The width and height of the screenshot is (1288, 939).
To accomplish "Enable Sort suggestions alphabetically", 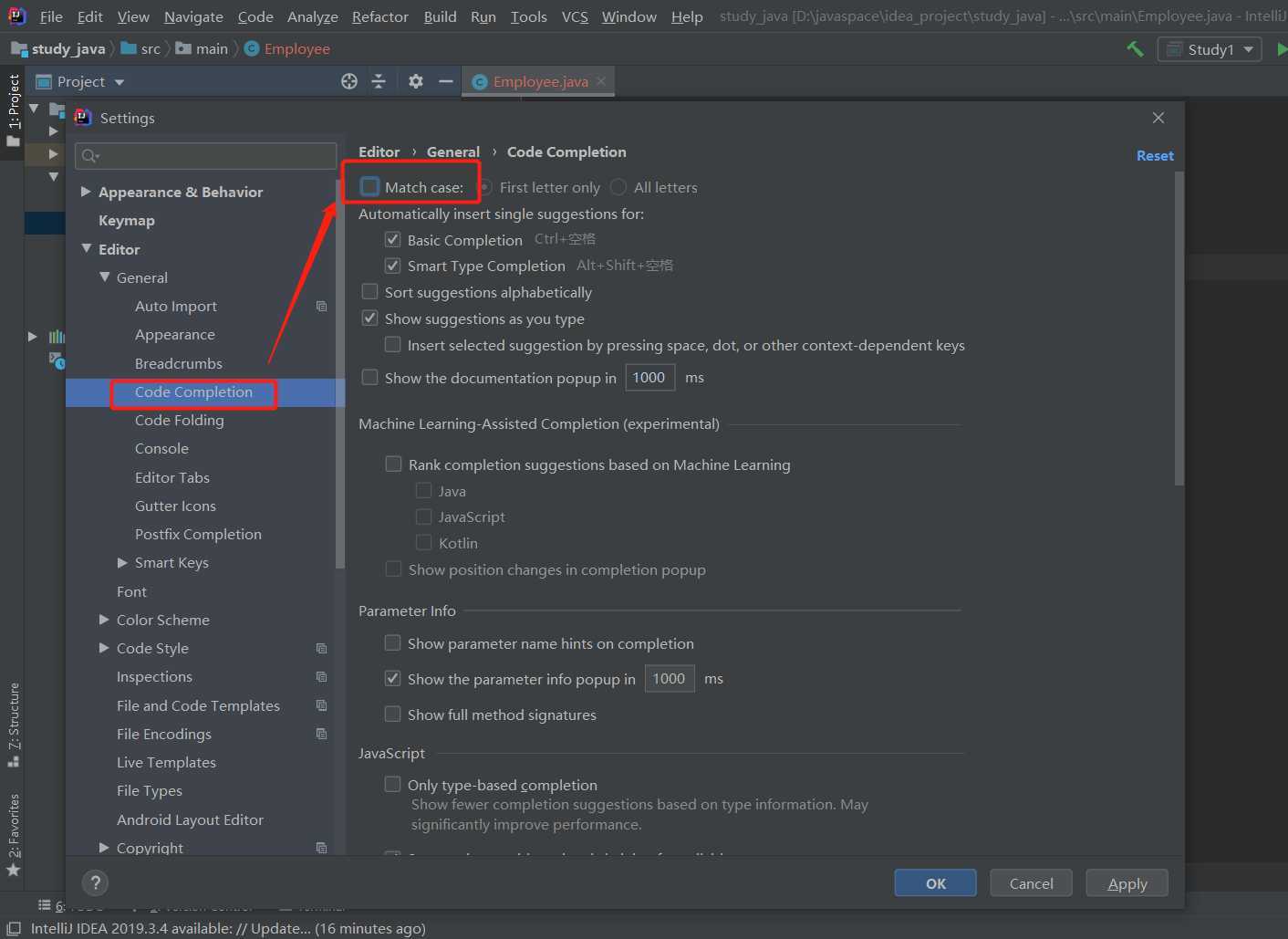I will click(x=369, y=292).
